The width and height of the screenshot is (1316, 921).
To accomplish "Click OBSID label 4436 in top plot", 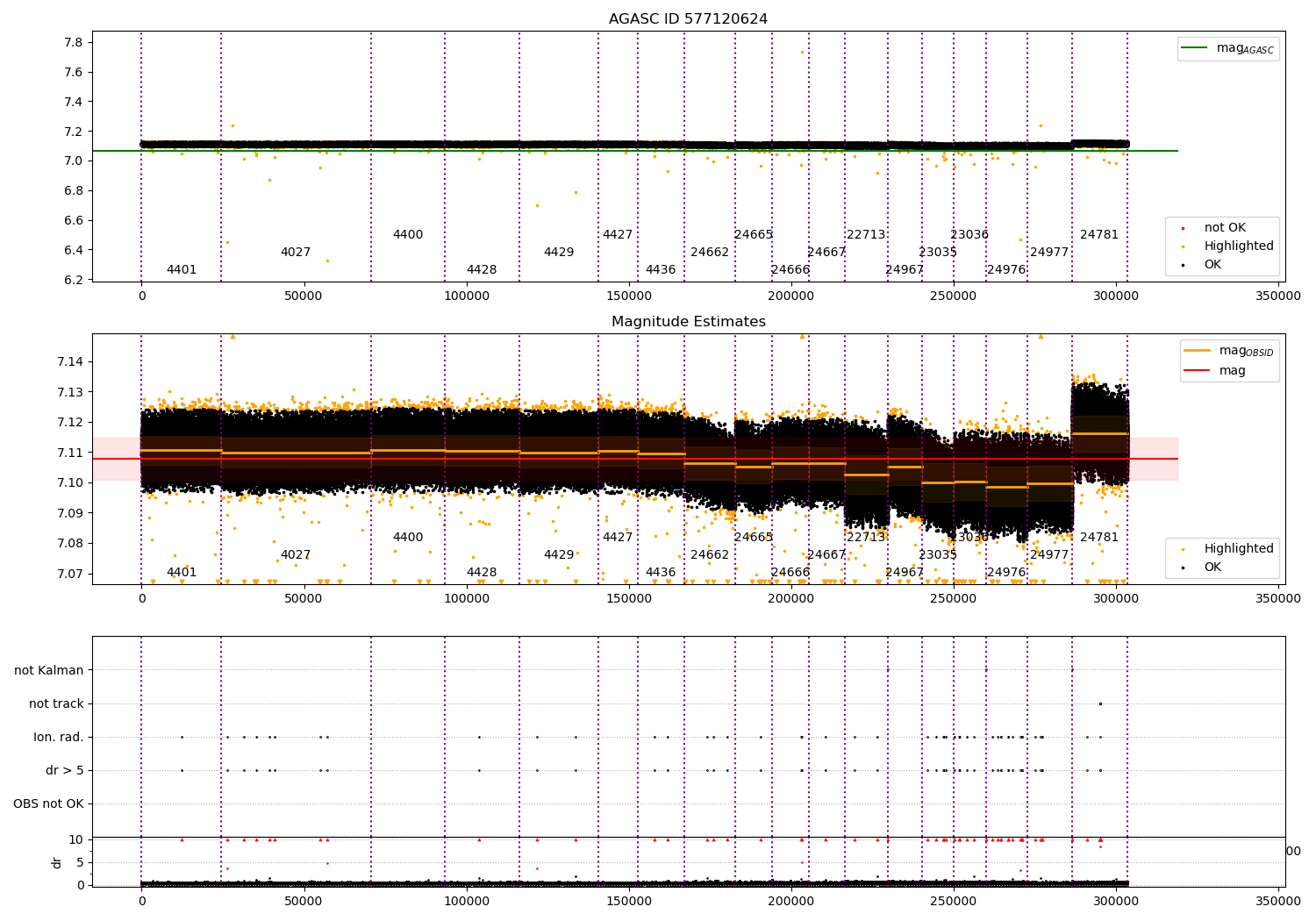I will (661, 270).
